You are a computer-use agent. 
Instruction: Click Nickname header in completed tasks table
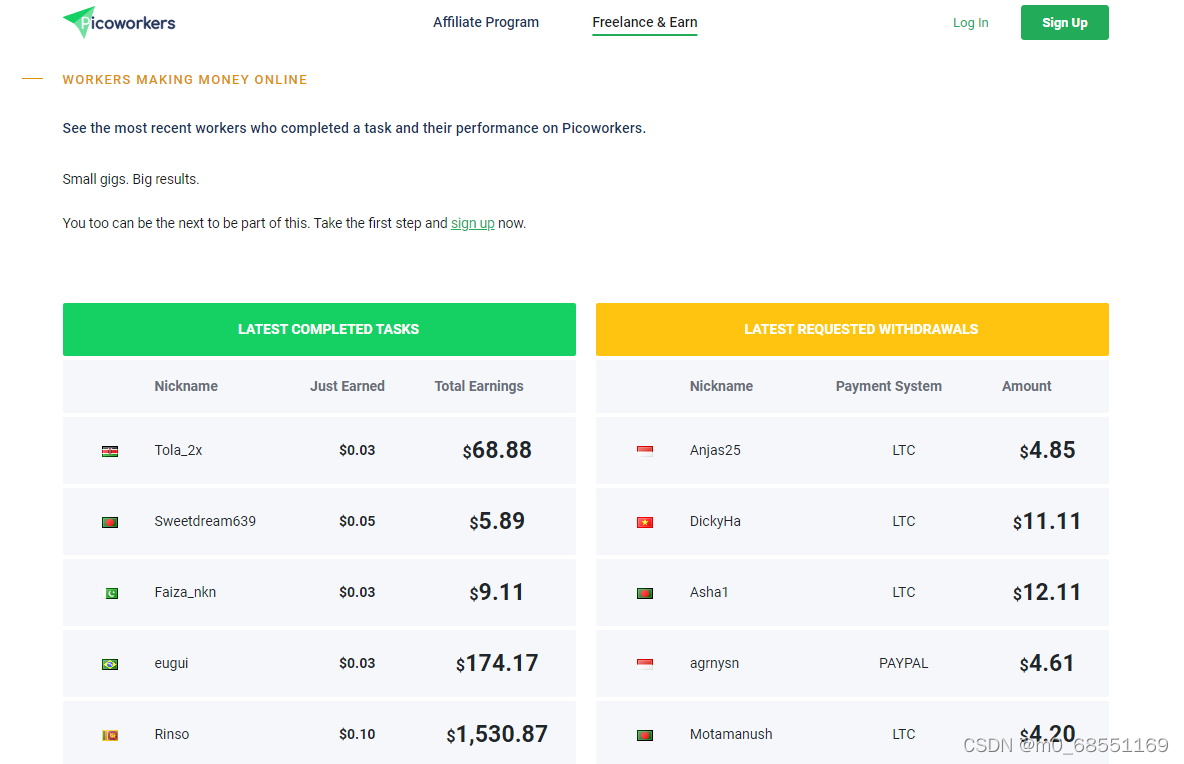click(187, 387)
